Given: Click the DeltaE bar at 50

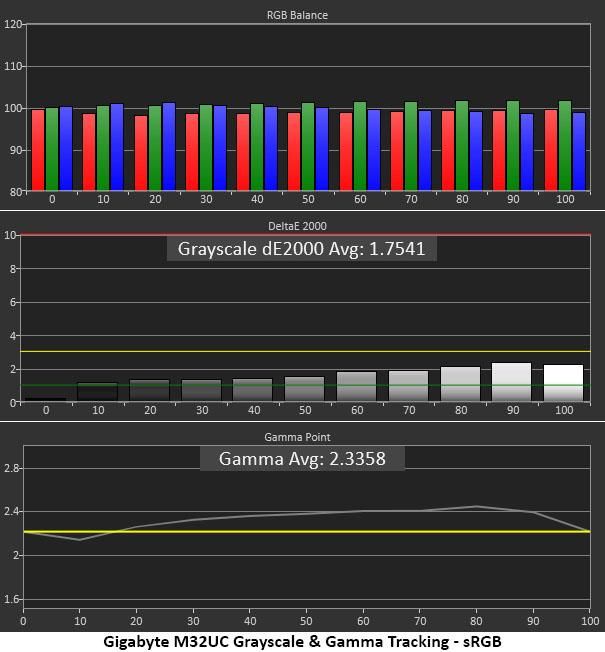Looking at the screenshot, I should pos(304,389).
